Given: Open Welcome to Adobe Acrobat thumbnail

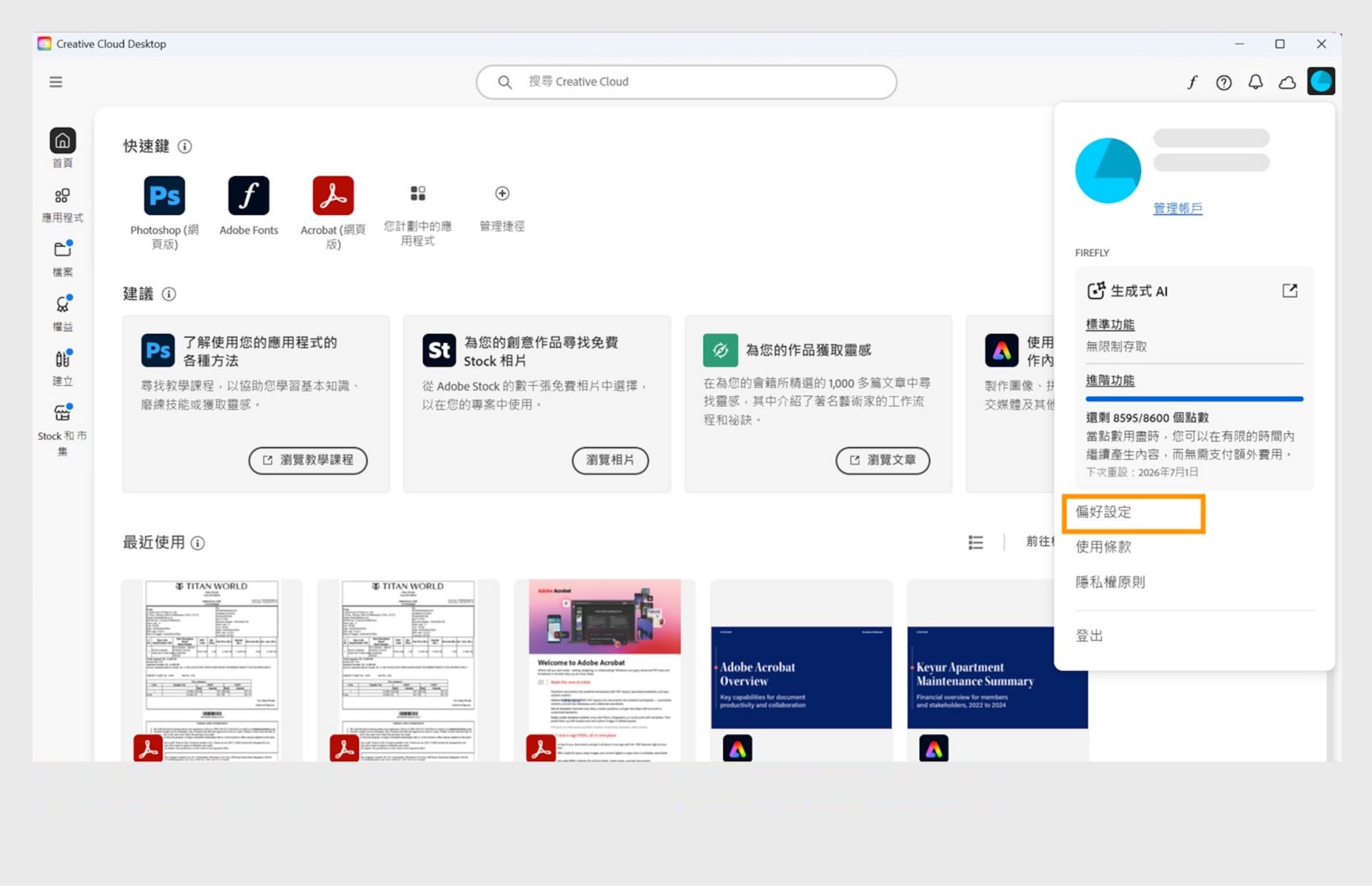Looking at the screenshot, I should click(605, 670).
